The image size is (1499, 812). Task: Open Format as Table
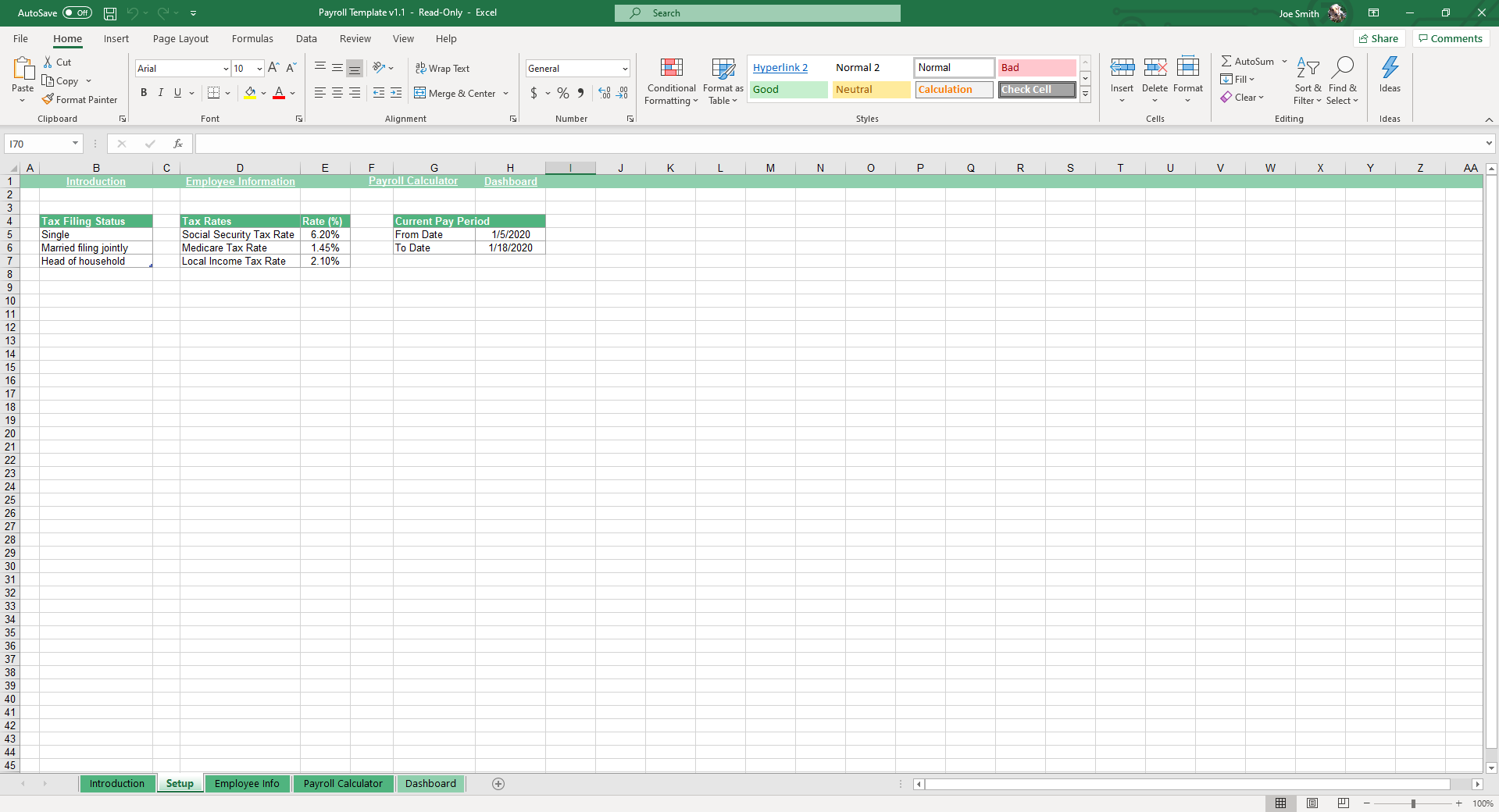coord(723,80)
